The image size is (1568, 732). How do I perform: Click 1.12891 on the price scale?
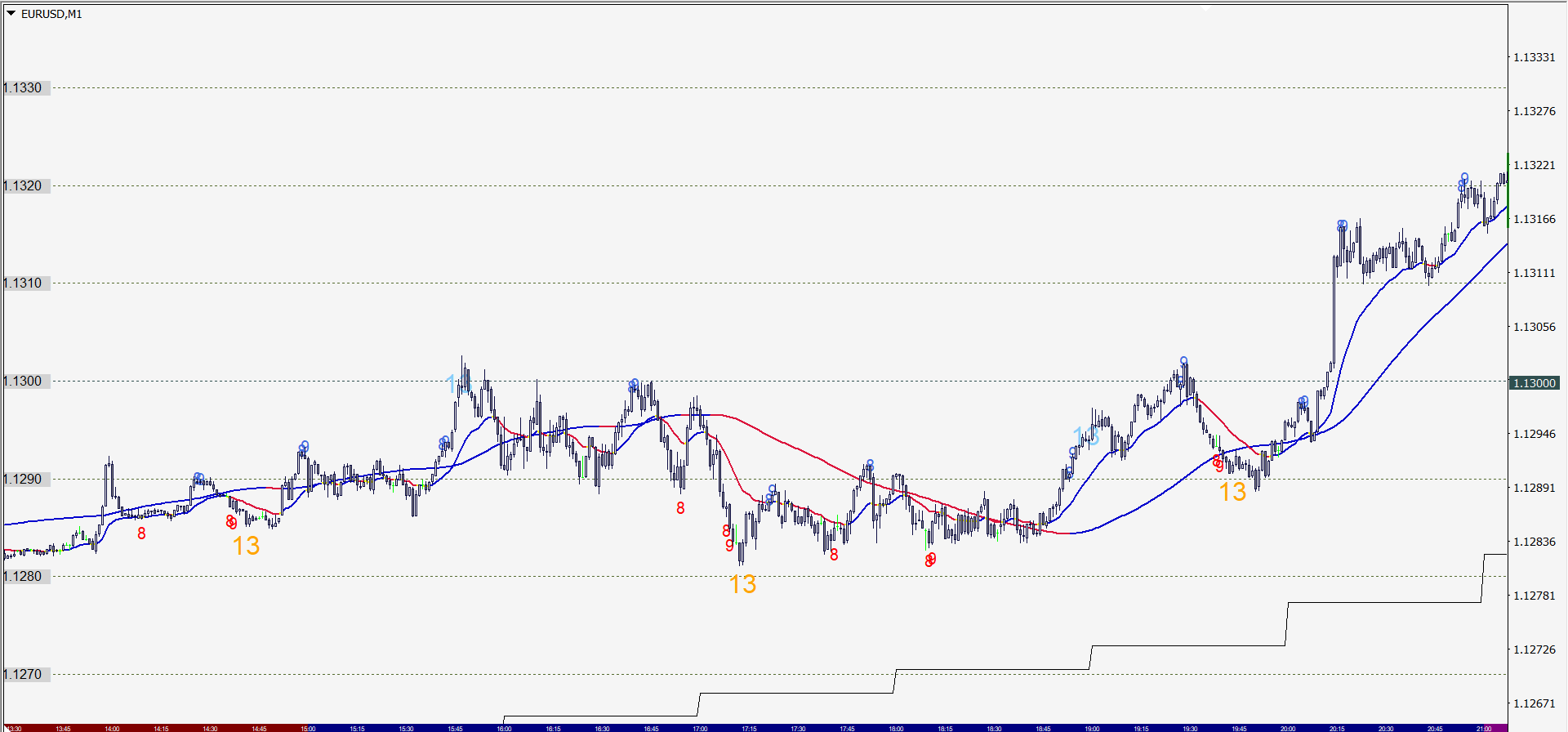coord(1535,488)
